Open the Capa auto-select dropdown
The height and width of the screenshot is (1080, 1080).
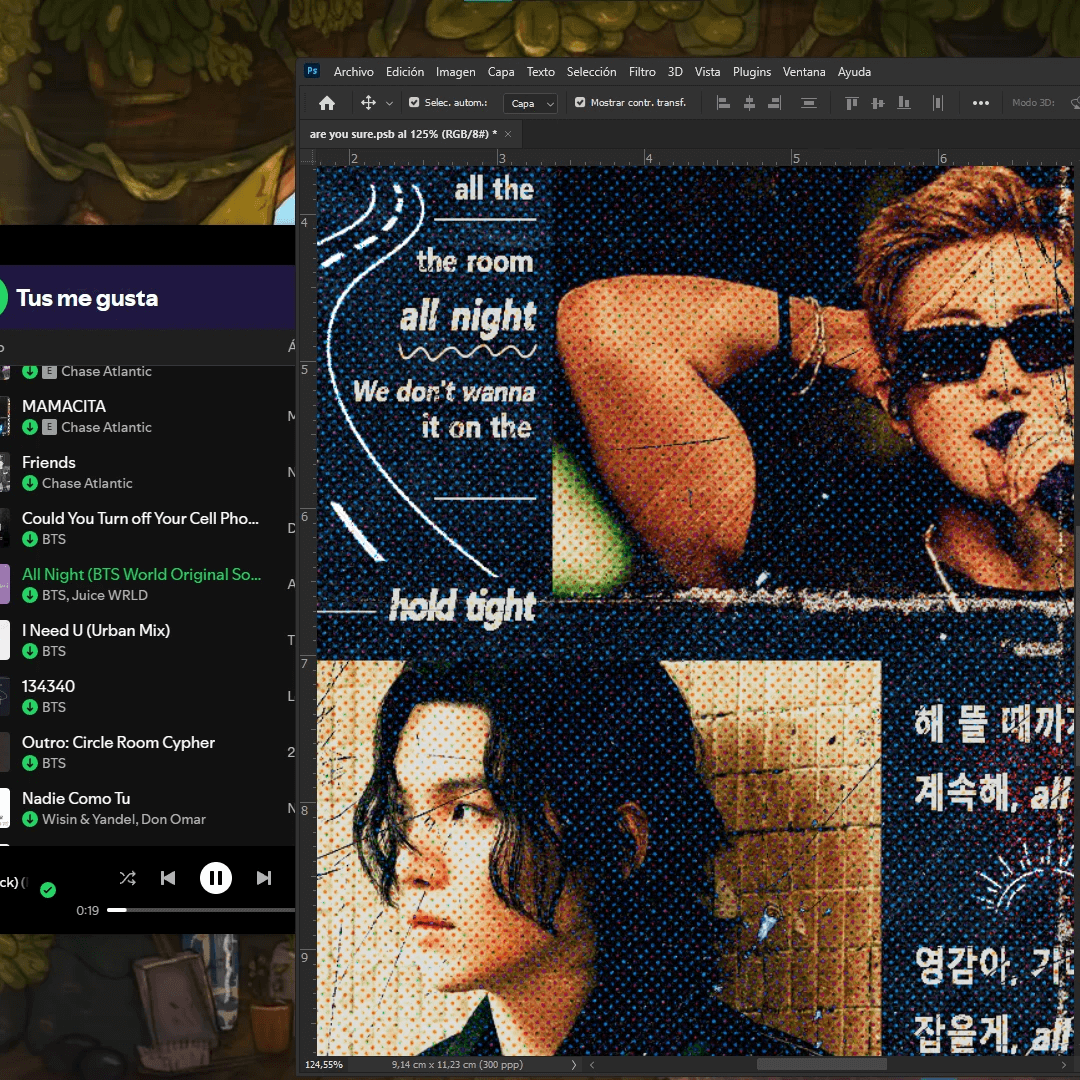point(530,103)
